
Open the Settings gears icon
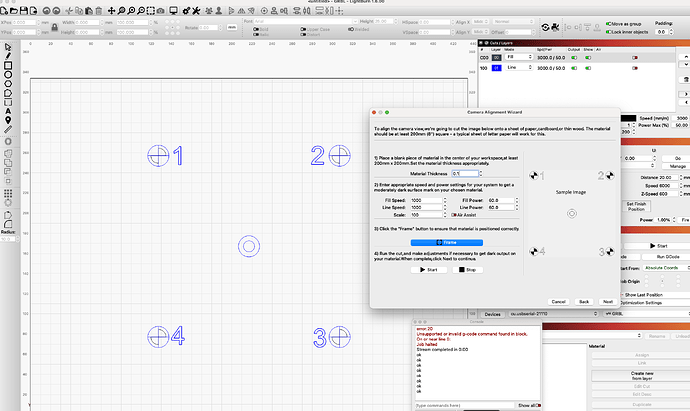click(x=187, y=11)
